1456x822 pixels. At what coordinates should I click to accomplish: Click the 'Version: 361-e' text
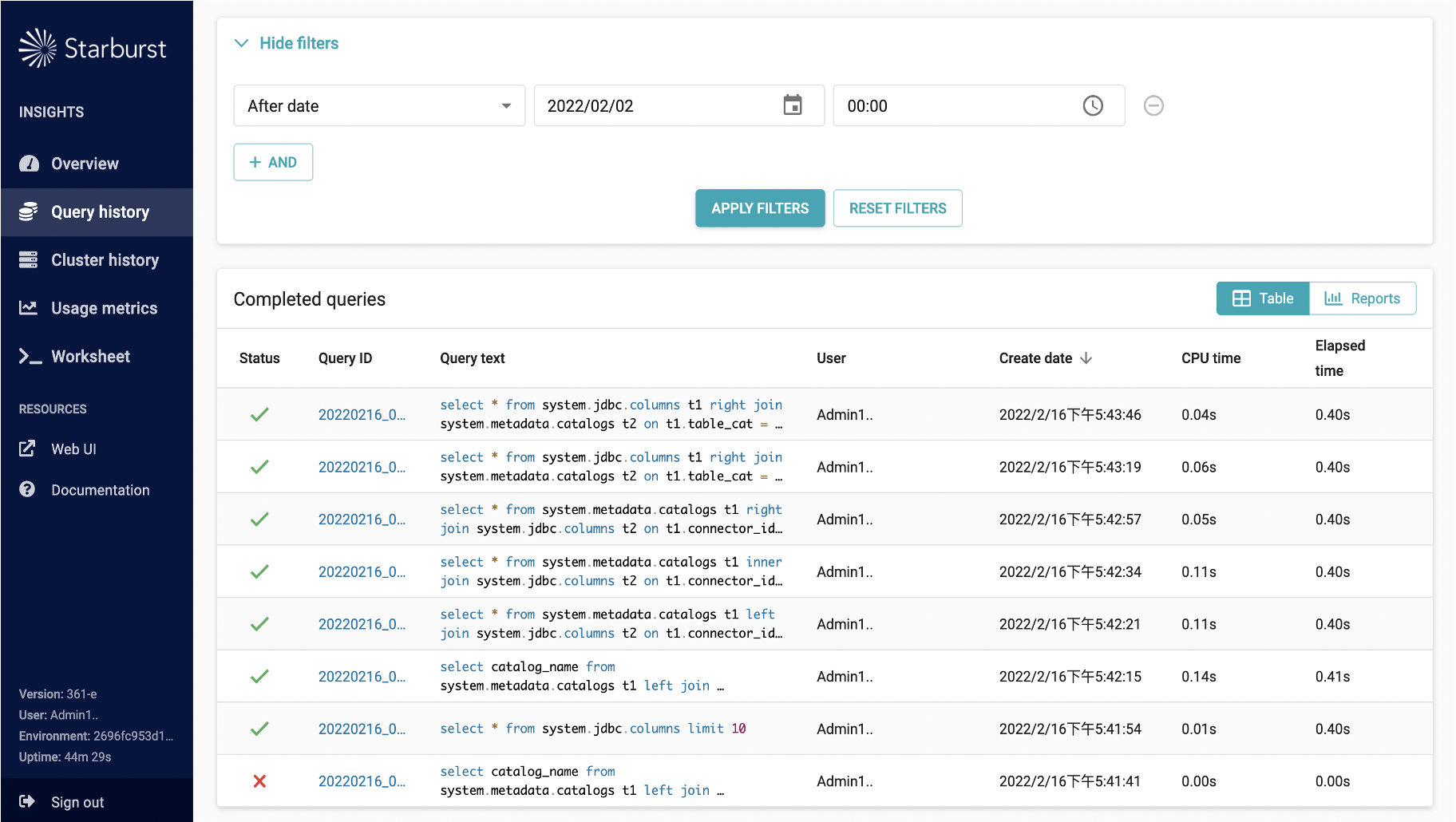58,694
